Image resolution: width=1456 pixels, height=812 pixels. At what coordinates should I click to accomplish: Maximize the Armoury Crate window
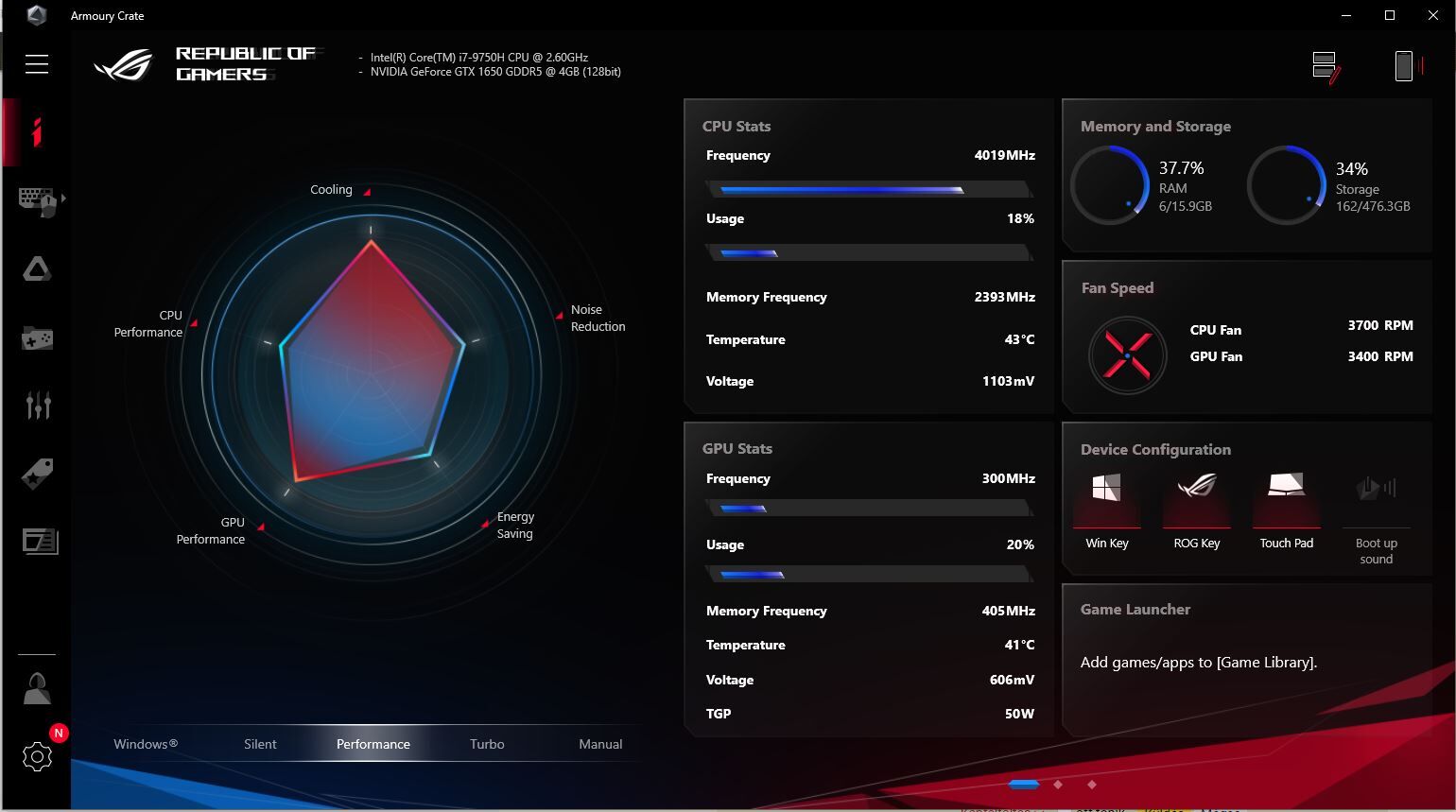coord(1390,15)
